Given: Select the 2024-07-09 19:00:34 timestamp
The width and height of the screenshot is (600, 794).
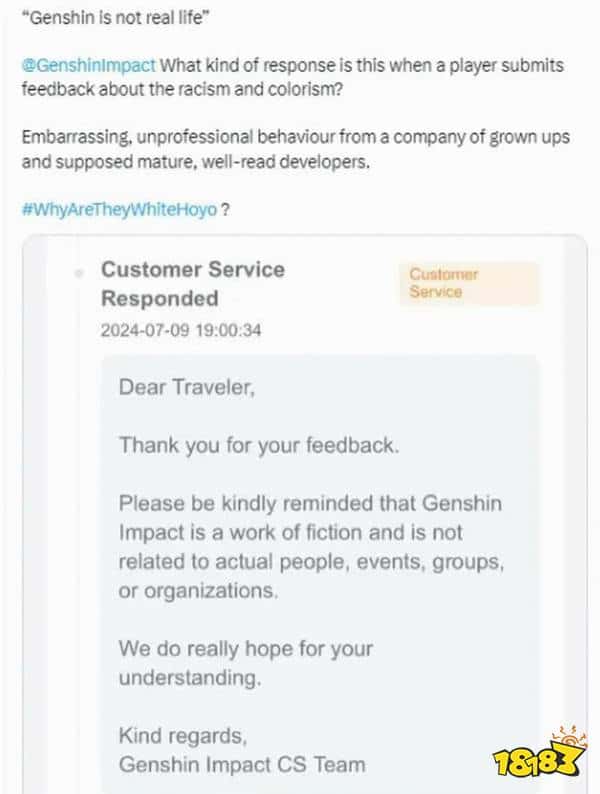Looking at the screenshot, I should (181, 330).
